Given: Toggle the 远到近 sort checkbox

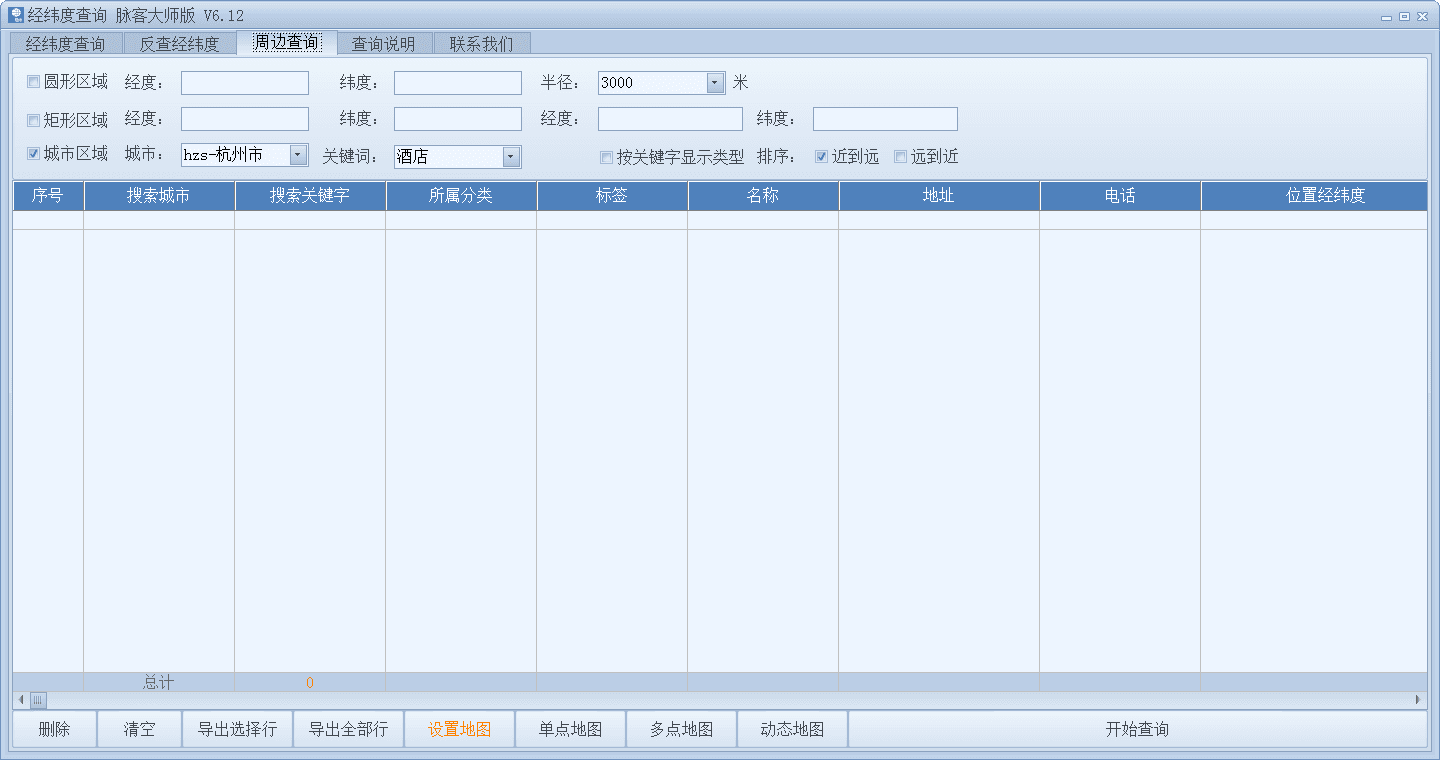Looking at the screenshot, I should tap(900, 157).
